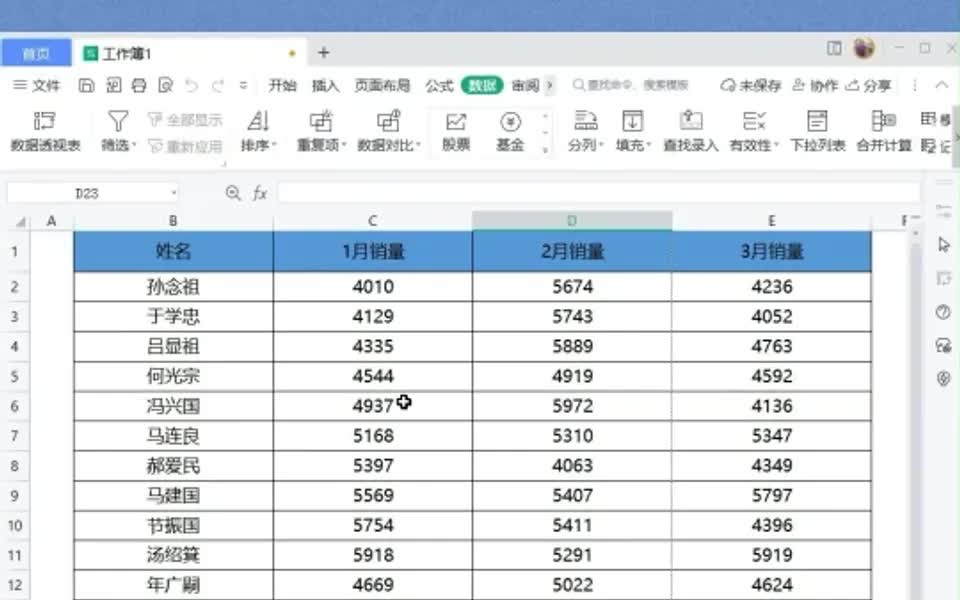Open the 数据透视表 pivot table tool
The image size is (960, 600).
(x=46, y=132)
